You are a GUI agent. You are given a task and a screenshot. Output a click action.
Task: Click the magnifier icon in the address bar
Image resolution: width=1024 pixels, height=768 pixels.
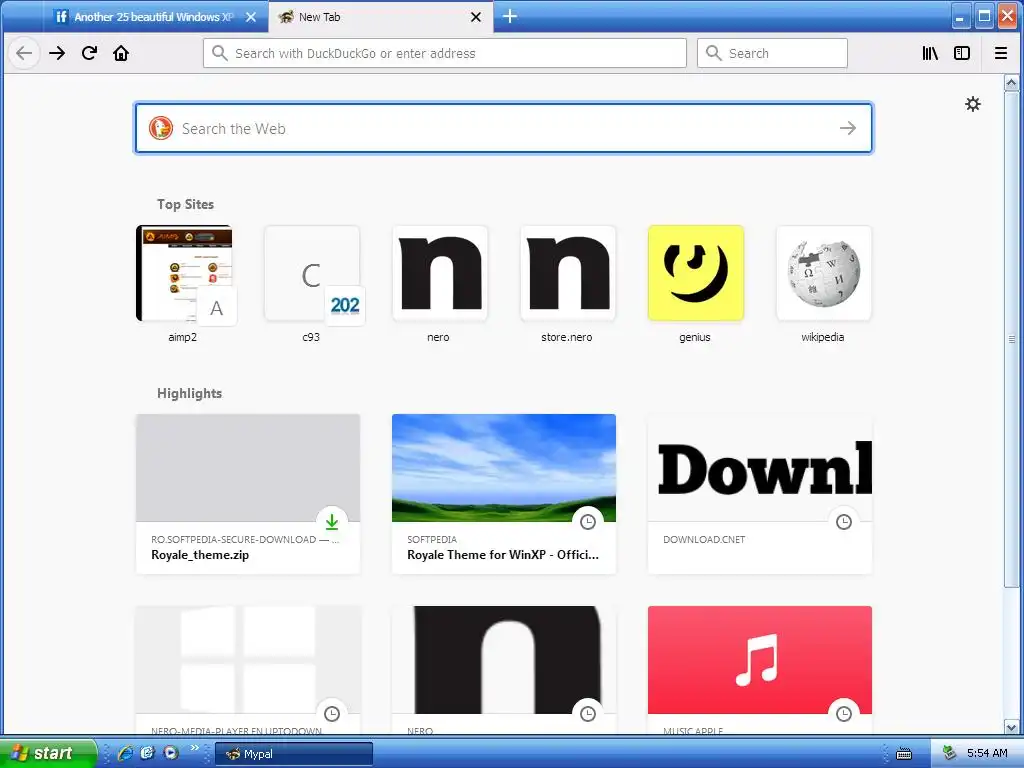[220, 53]
